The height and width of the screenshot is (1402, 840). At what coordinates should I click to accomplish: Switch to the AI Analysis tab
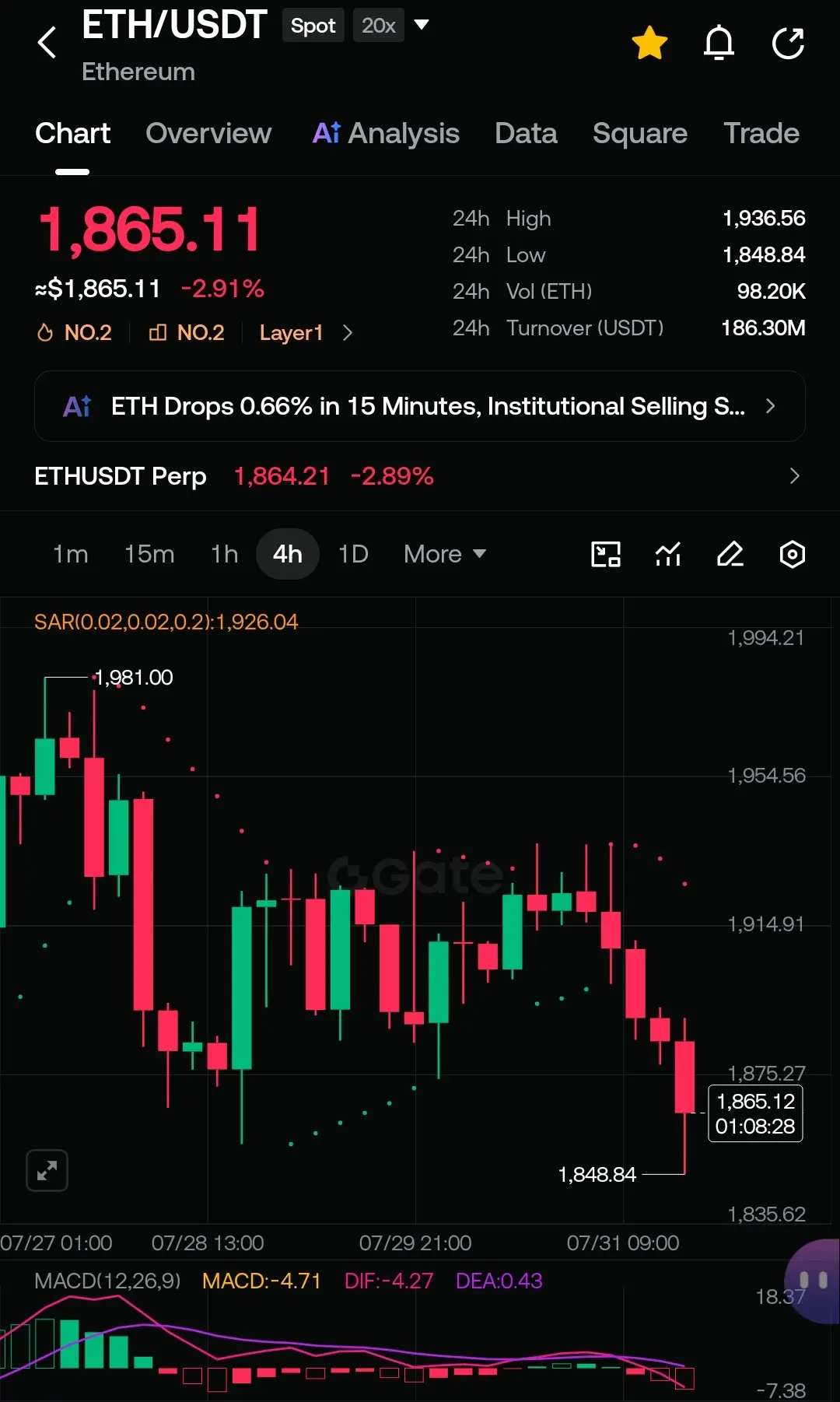tap(386, 133)
